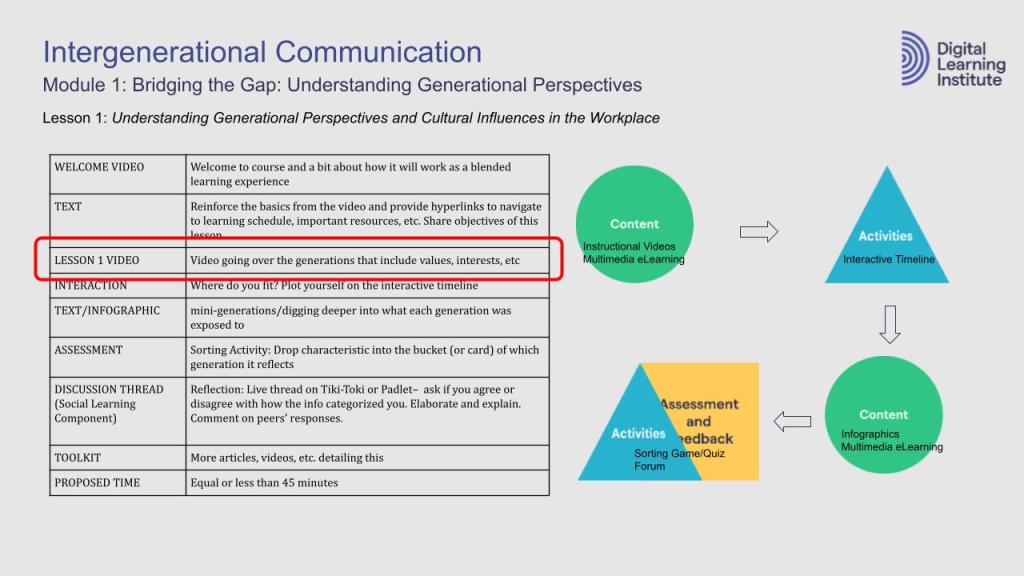Select the right-pointing arrow after the Content circle
Viewport: 1024px width, 576px height.
(x=759, y=232)
